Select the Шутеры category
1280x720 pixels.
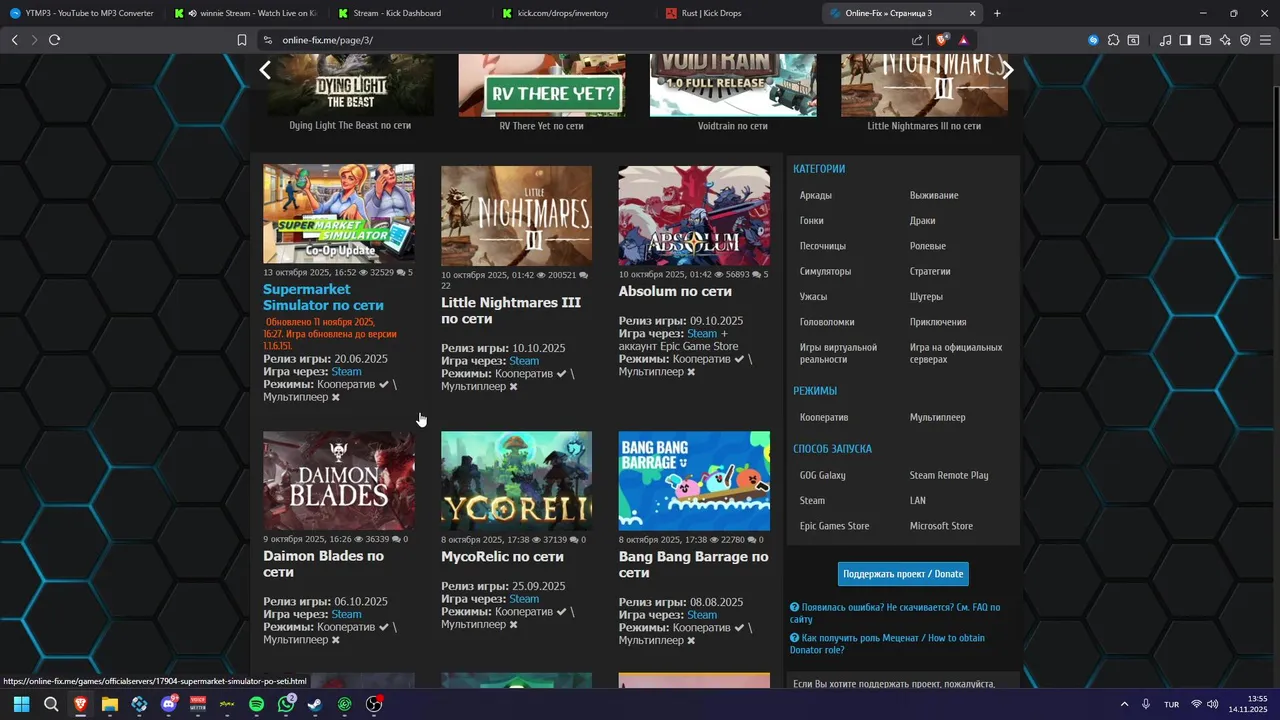pyautogui.click(x=926, y=297)
